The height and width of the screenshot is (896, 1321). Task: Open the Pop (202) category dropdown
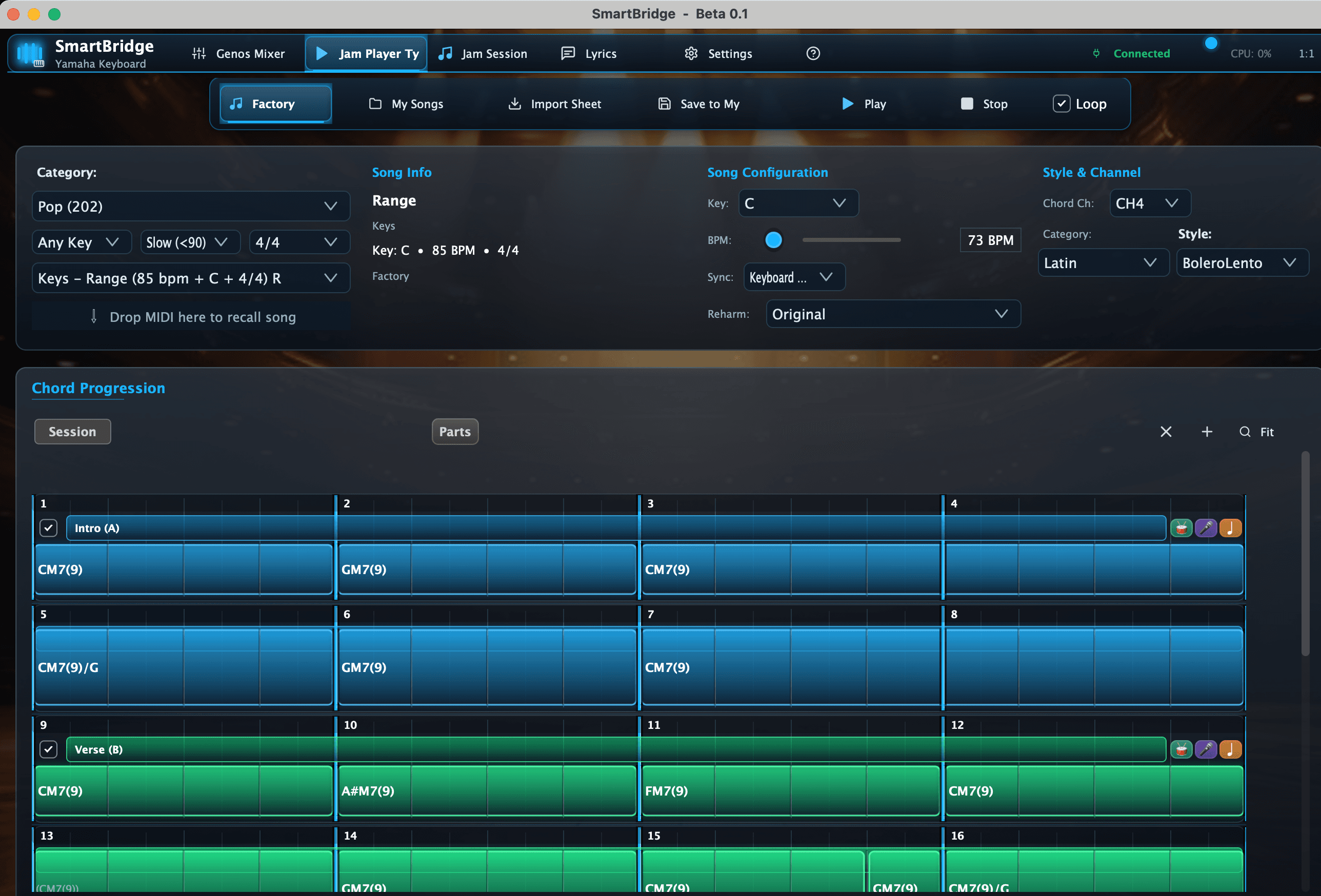190,206
